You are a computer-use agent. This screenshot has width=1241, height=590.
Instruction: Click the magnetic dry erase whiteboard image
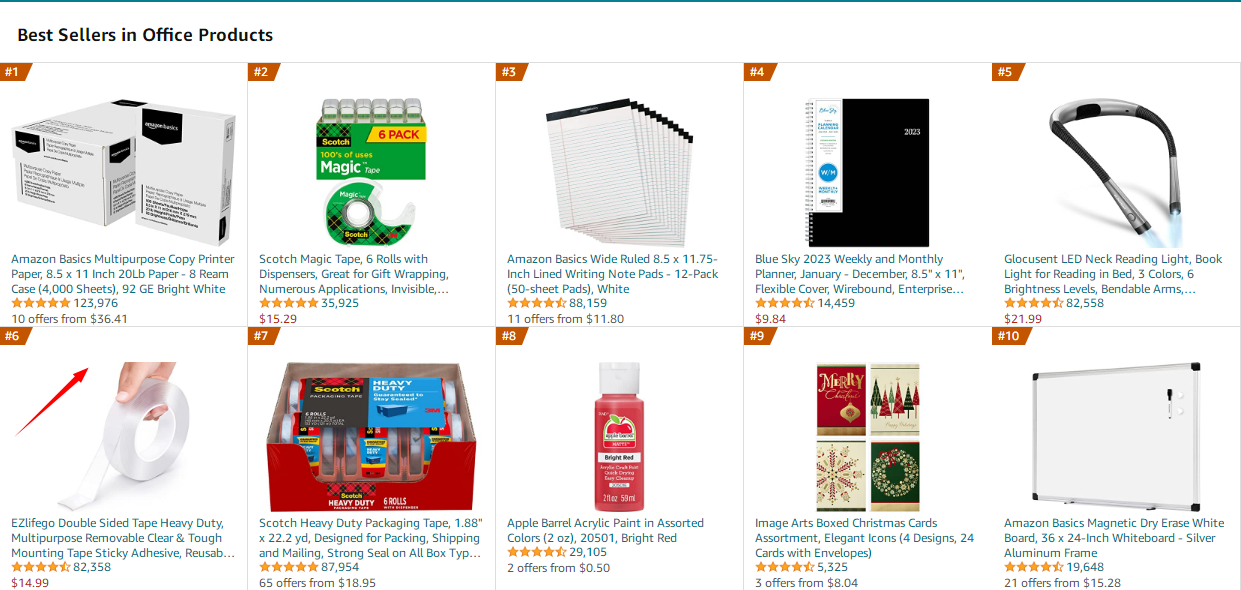click(x=1116, y=436)
